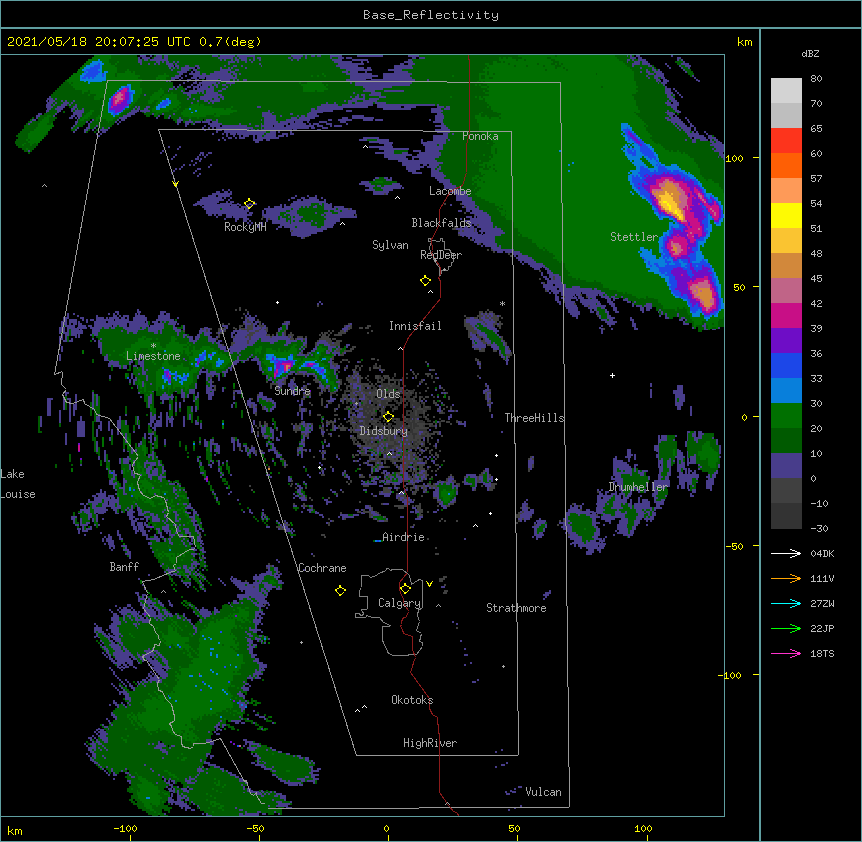Select the yellow diamond marker inside Calgary
Image resolution: width=862 pixels, height=842 pixels.
click(405, 589)
